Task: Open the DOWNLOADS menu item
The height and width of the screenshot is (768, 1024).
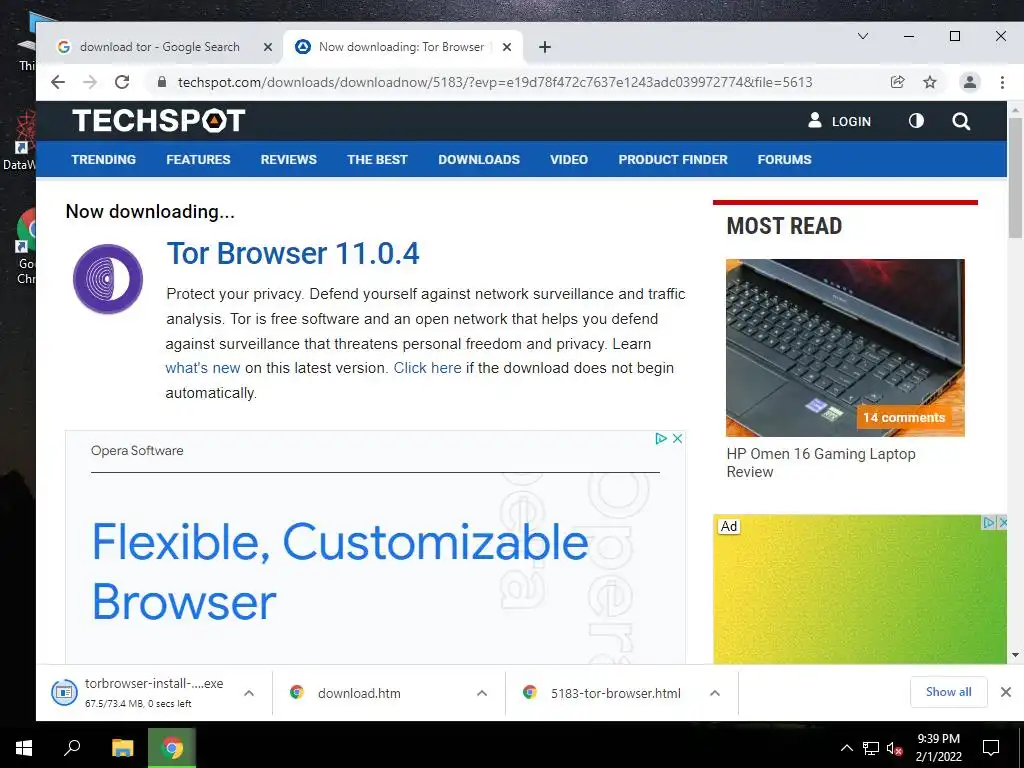Action: (x=479, y=159)
